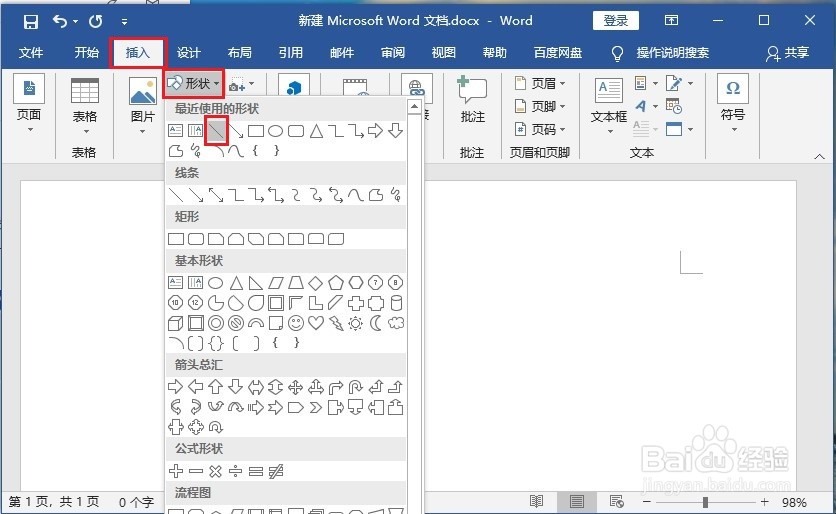Image resolution: width=836 pixels, height=514 pixels.
Task: Open the 页码 page number dropdown
Action: (x=540, y=129)
